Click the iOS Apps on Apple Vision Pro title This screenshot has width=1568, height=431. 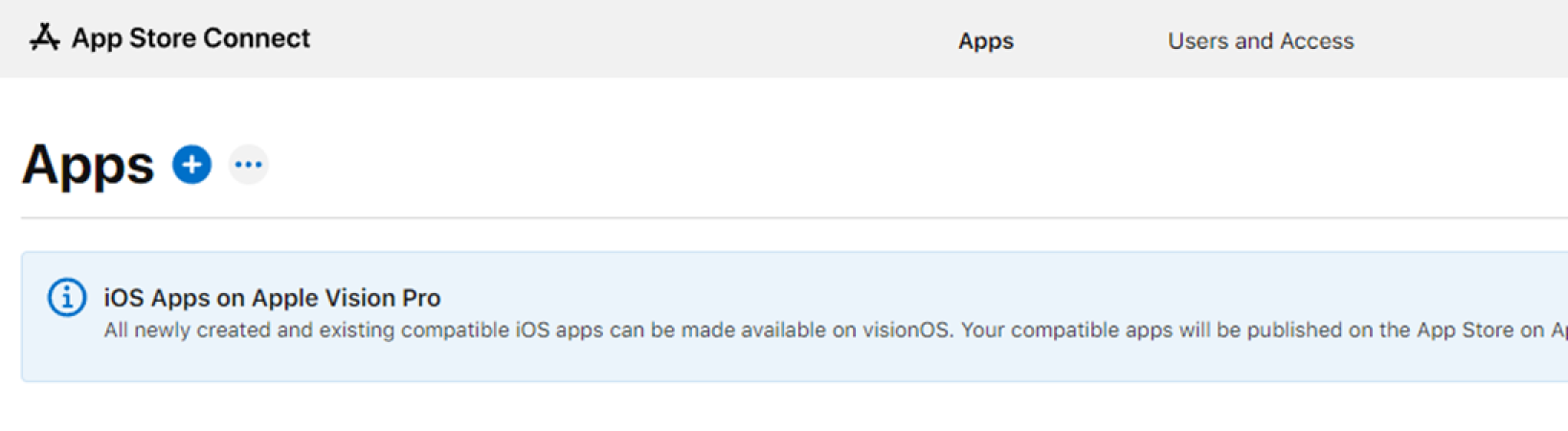[272, 298]
